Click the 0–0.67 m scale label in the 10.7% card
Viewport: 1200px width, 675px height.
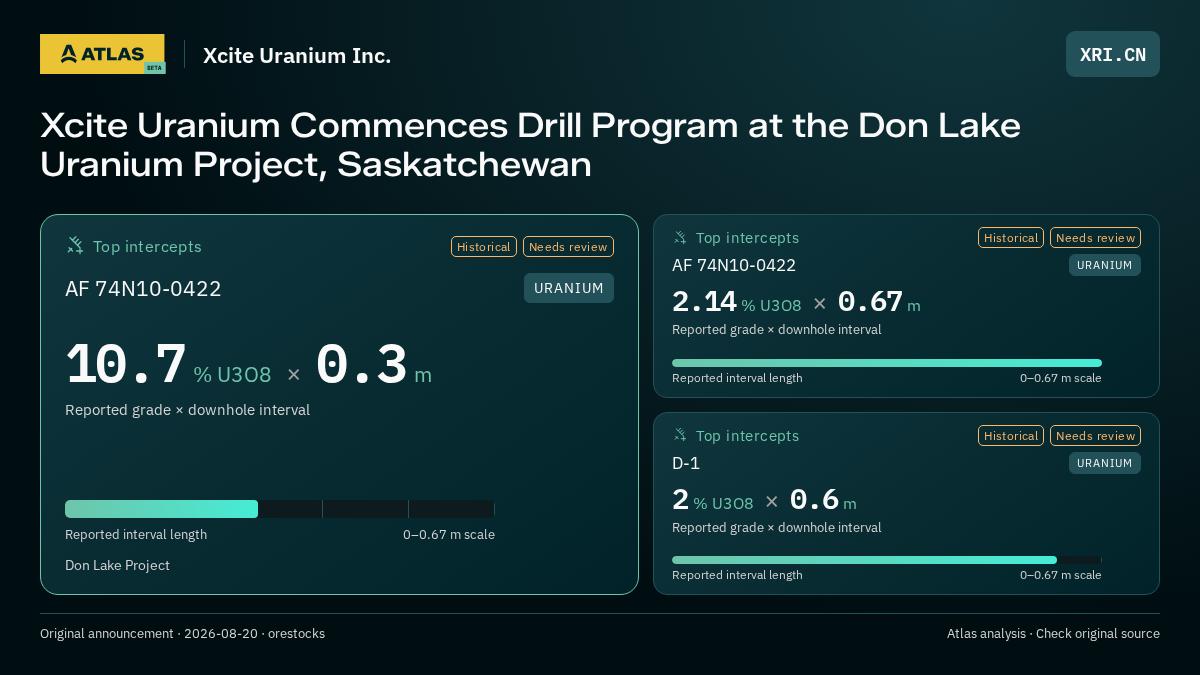[x=449, y=535]
